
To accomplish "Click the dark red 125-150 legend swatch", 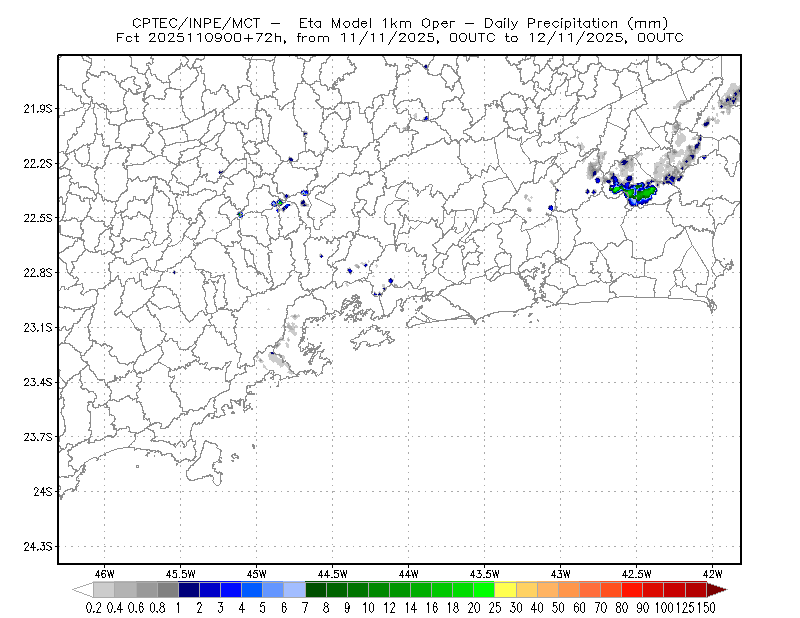I will pyautogui.click(x=696, y=590).
